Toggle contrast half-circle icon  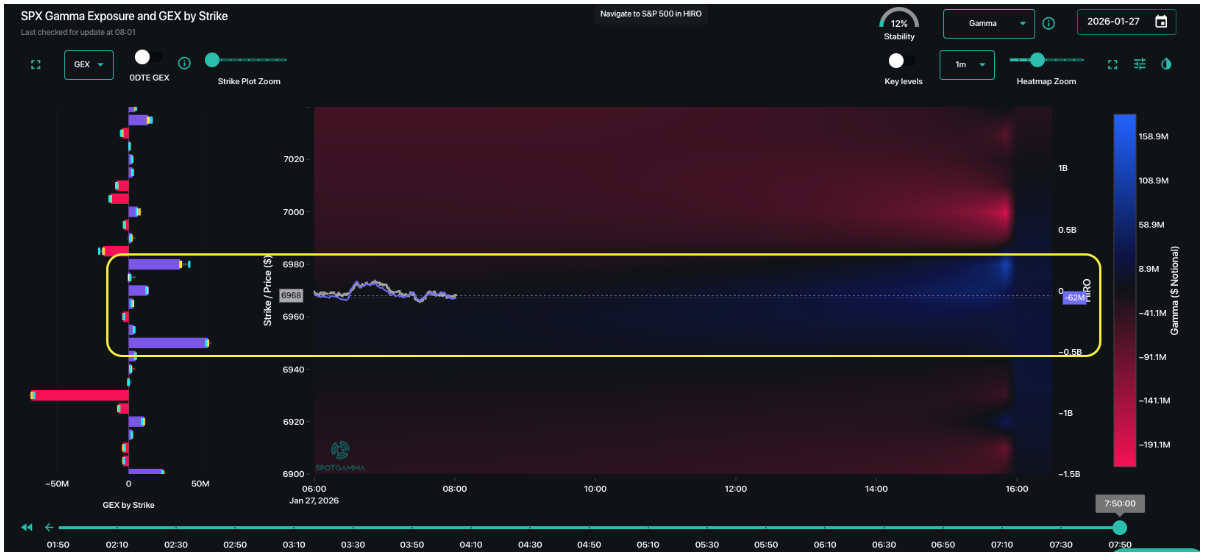[x=1166, y=64]
